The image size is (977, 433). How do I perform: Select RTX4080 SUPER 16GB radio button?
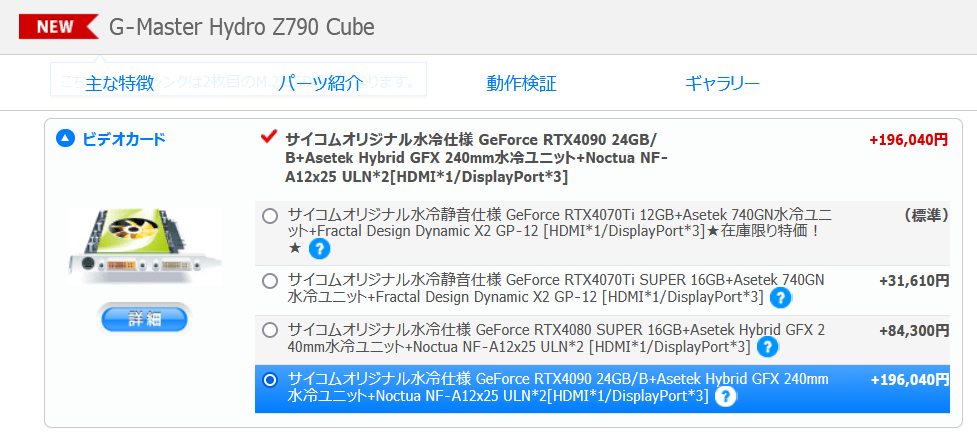click(x=270, y=330)
